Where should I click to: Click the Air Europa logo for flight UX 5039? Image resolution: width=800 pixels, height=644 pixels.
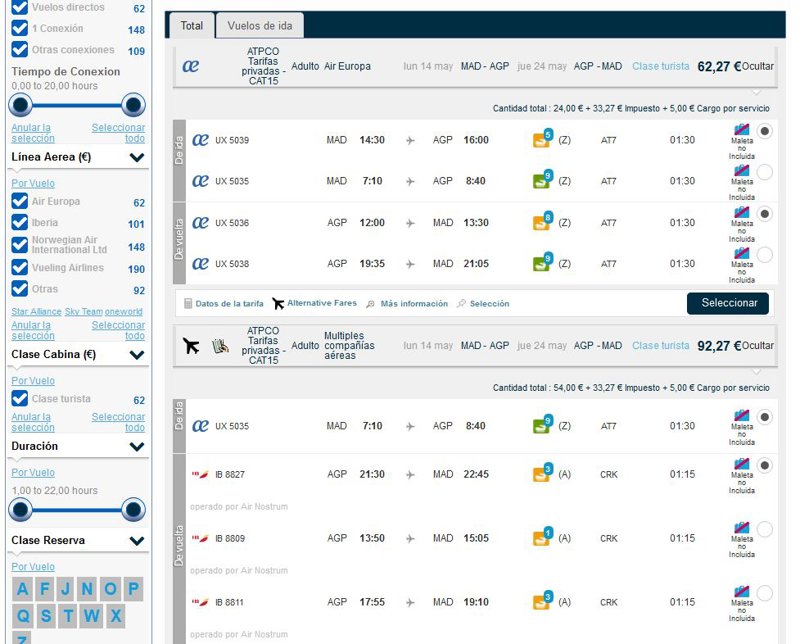click(x=200, y=140)
